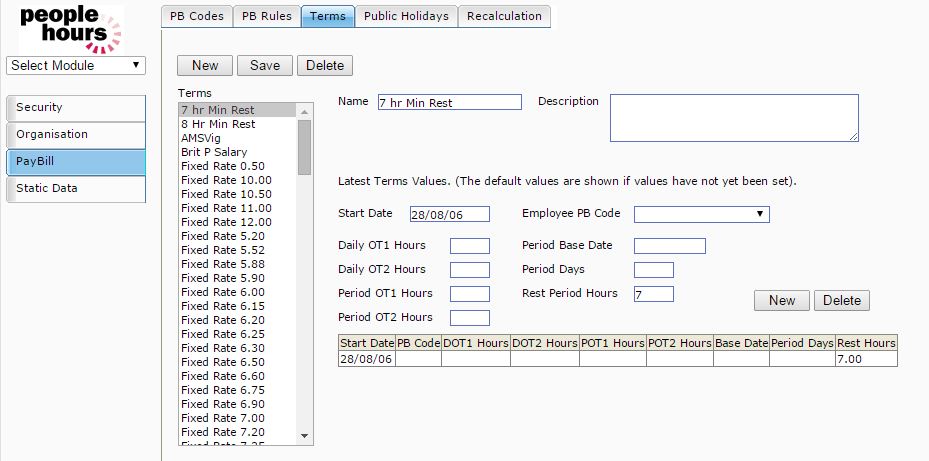Screen dimensions: 929x461
Task: Click the Start Date input field
Action: pos(450,214)
